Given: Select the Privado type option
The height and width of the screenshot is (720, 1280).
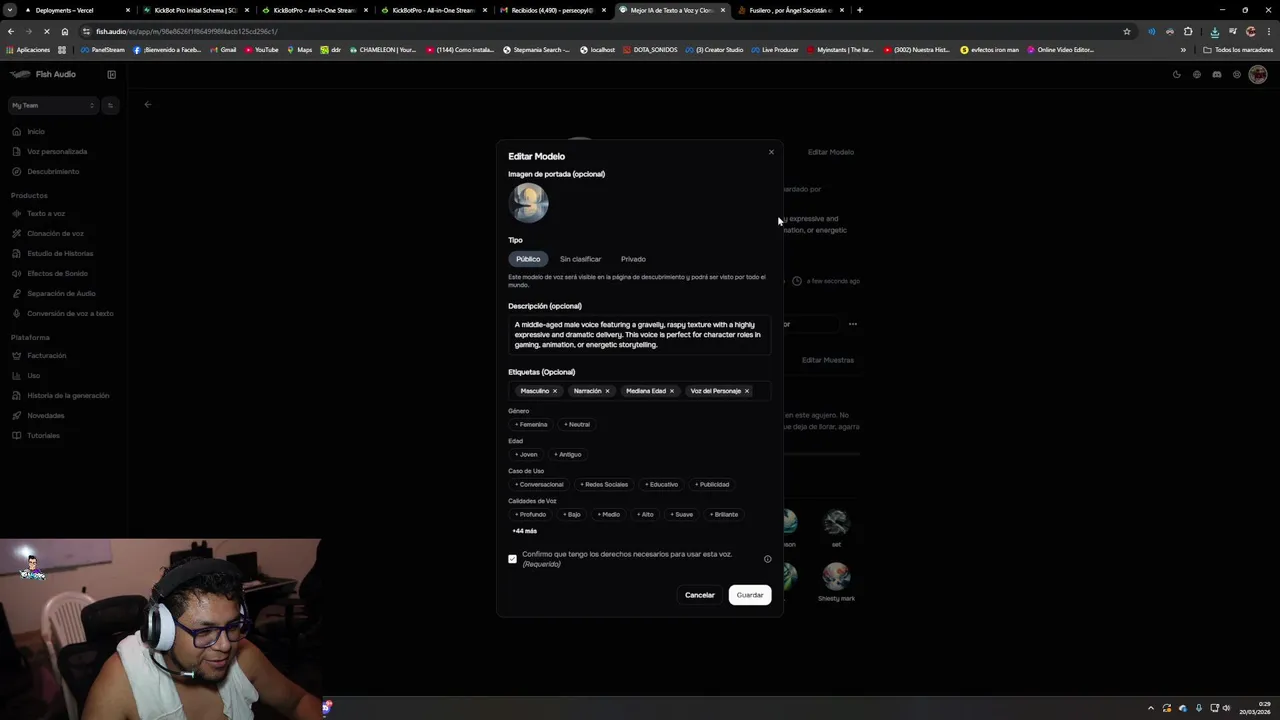Looking at the screenshot, I should point(633,259).
